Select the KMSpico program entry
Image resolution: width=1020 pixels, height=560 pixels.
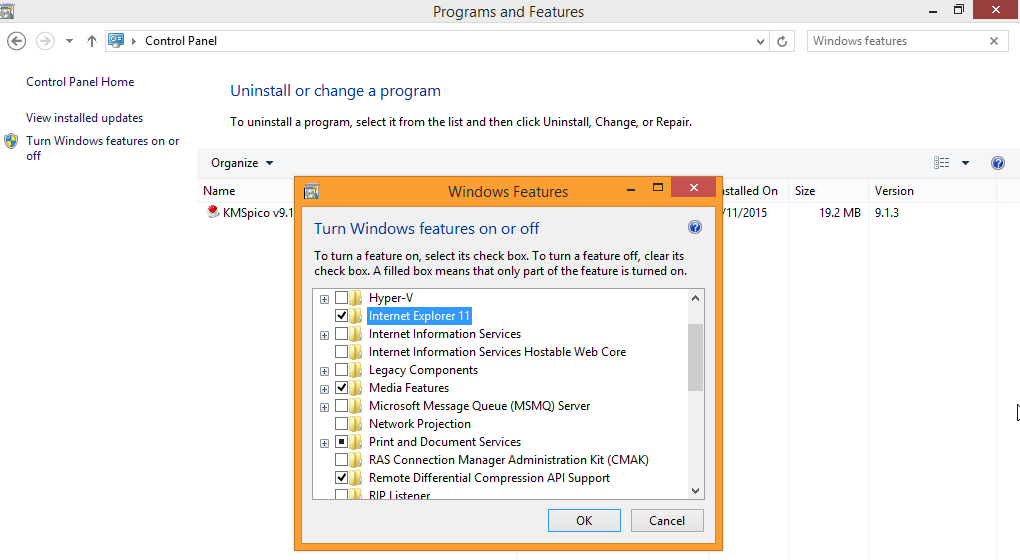(x=258, y=213)
